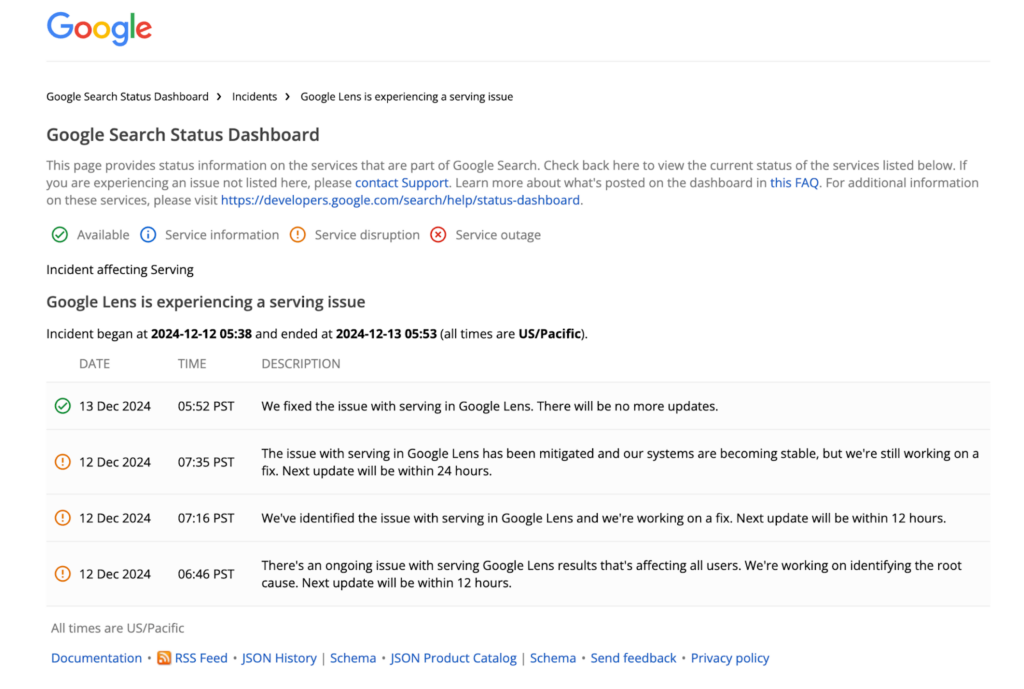Click the orange Service disruption icon
Screen dimensions: 1024x689
(x=297, y=234)
